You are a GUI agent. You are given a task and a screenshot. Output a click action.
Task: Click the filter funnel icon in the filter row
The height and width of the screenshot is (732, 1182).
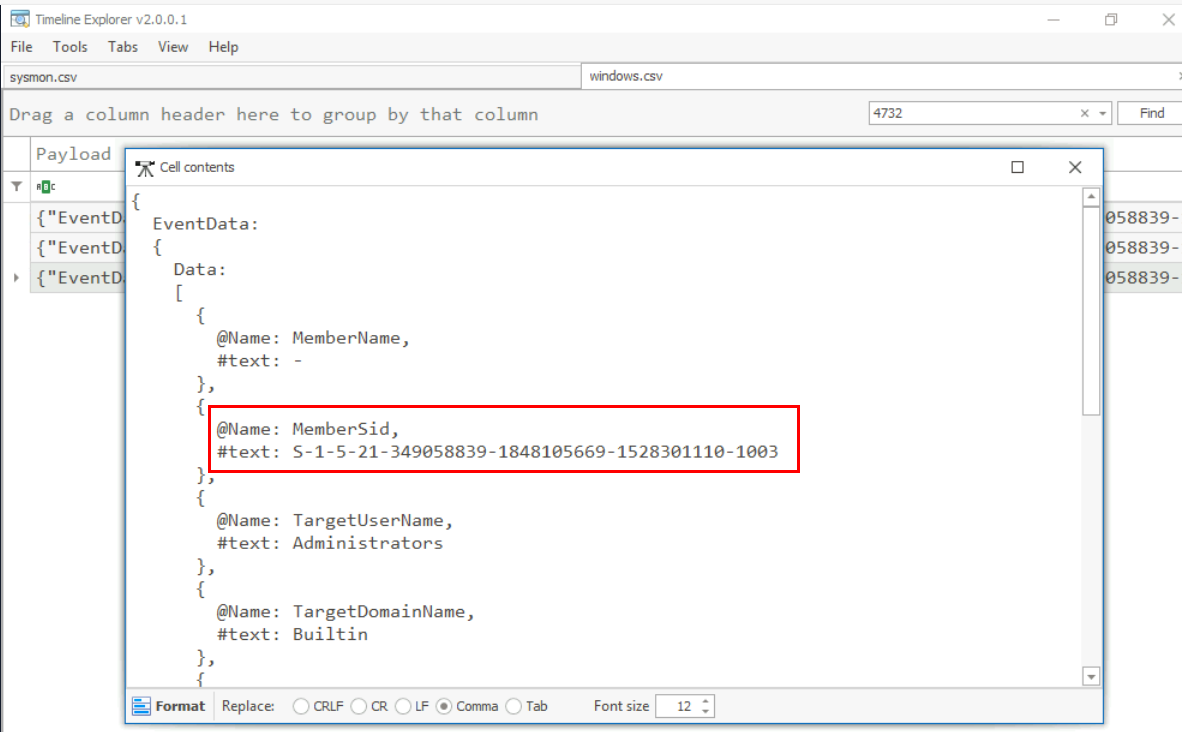pyautogui.click(x=16, y=186)
